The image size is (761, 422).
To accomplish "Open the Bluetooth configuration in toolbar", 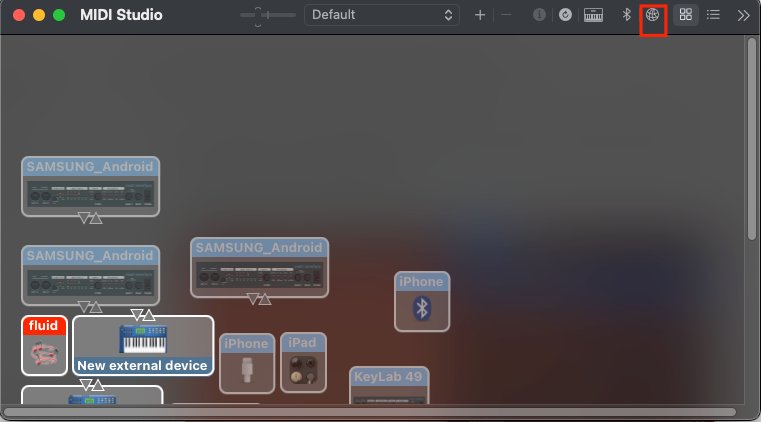I will tap(626, 15).
